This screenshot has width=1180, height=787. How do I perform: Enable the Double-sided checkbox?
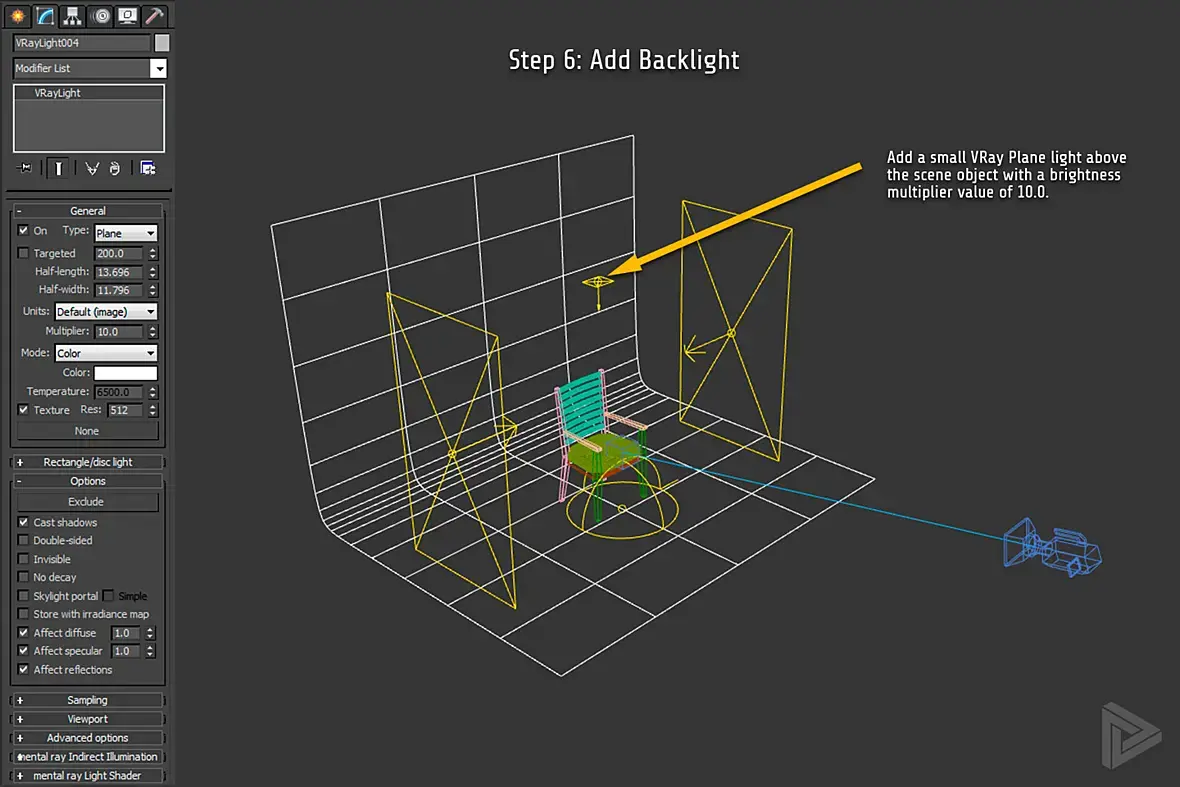(x=23, y=540)
